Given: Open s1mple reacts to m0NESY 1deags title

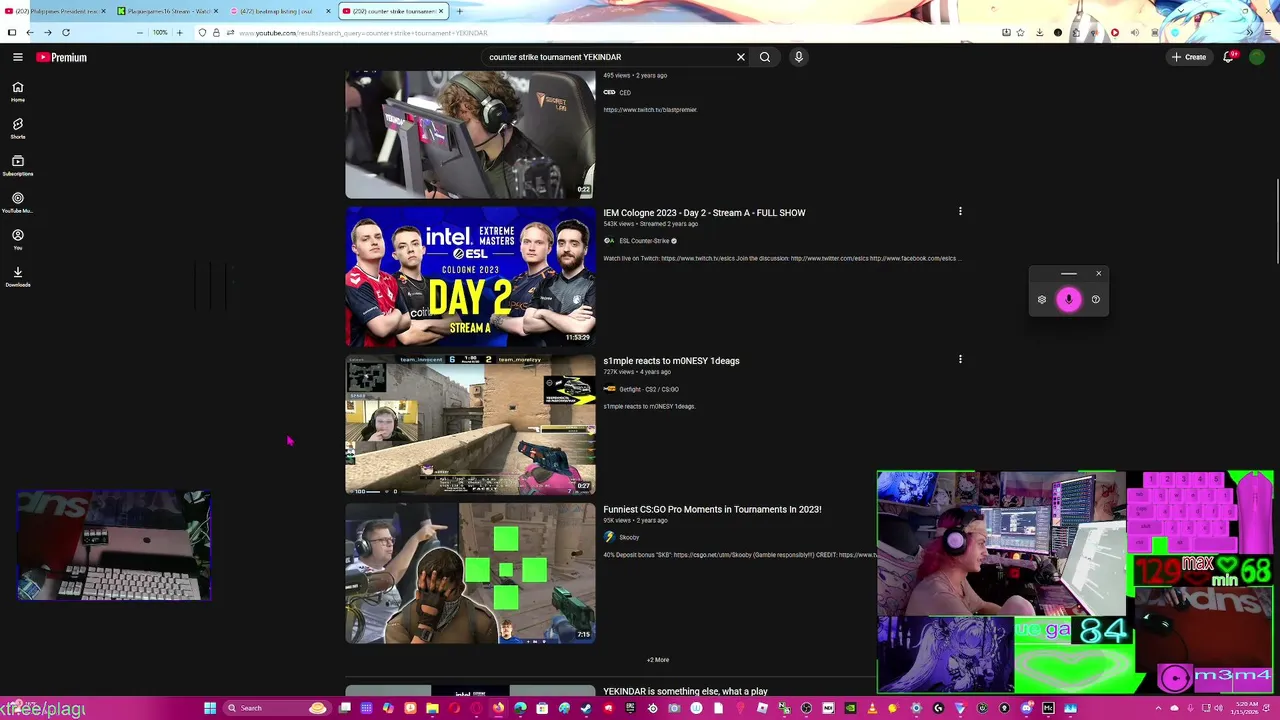Looking at the screenshot, I should click(671, 361).
